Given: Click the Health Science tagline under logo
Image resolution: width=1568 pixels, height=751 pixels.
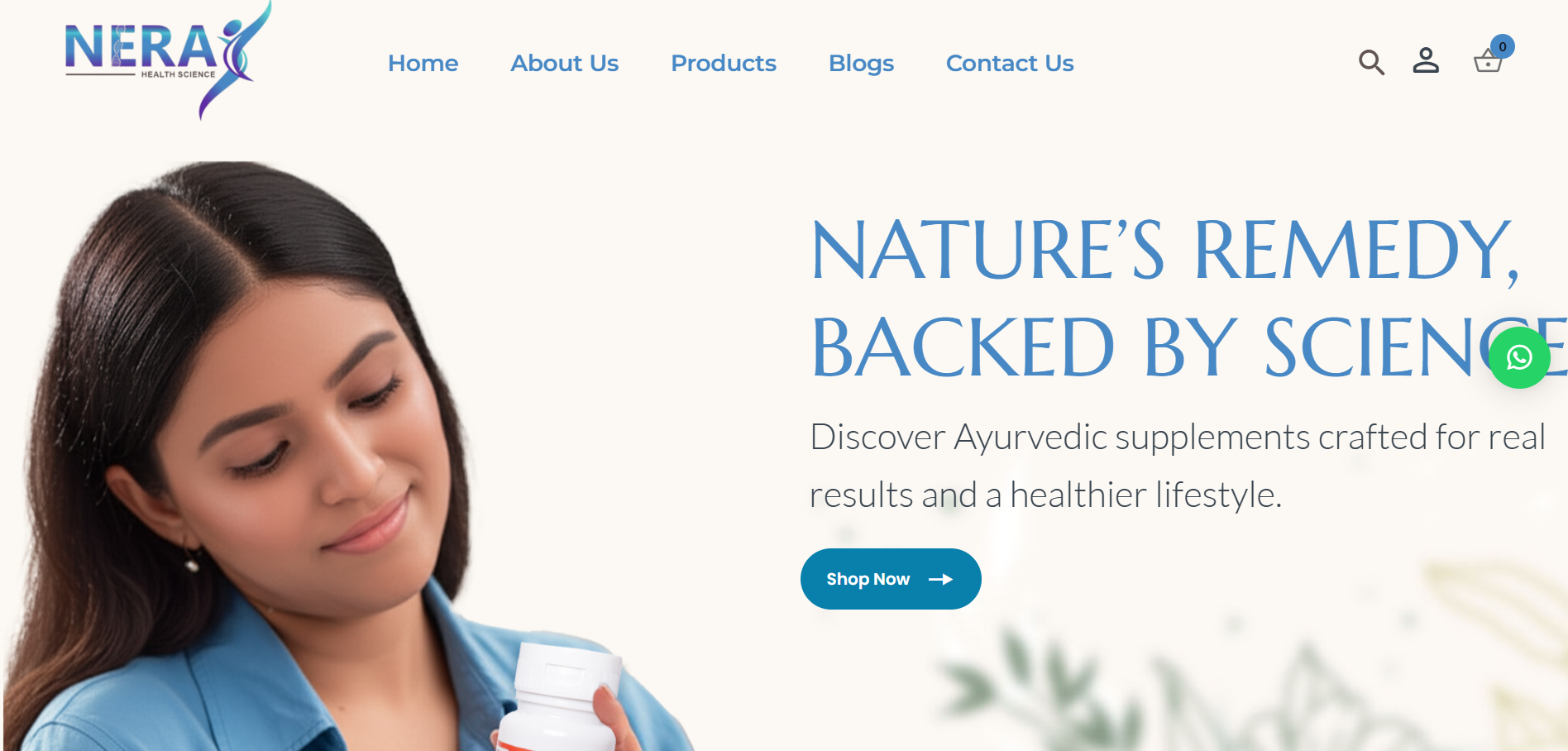Looking at the screenshot, I should click(178, 74).
